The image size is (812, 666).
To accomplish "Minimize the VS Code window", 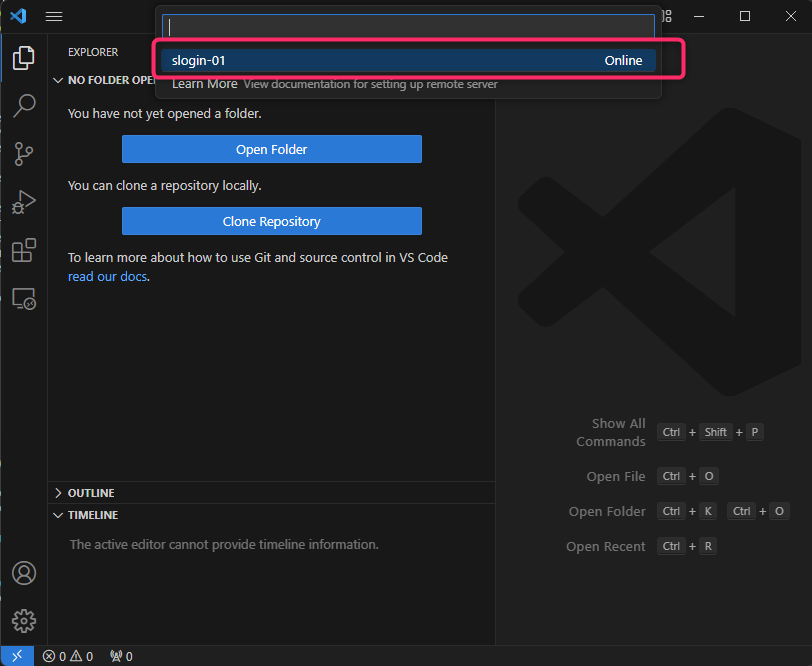I will (699, 17).
